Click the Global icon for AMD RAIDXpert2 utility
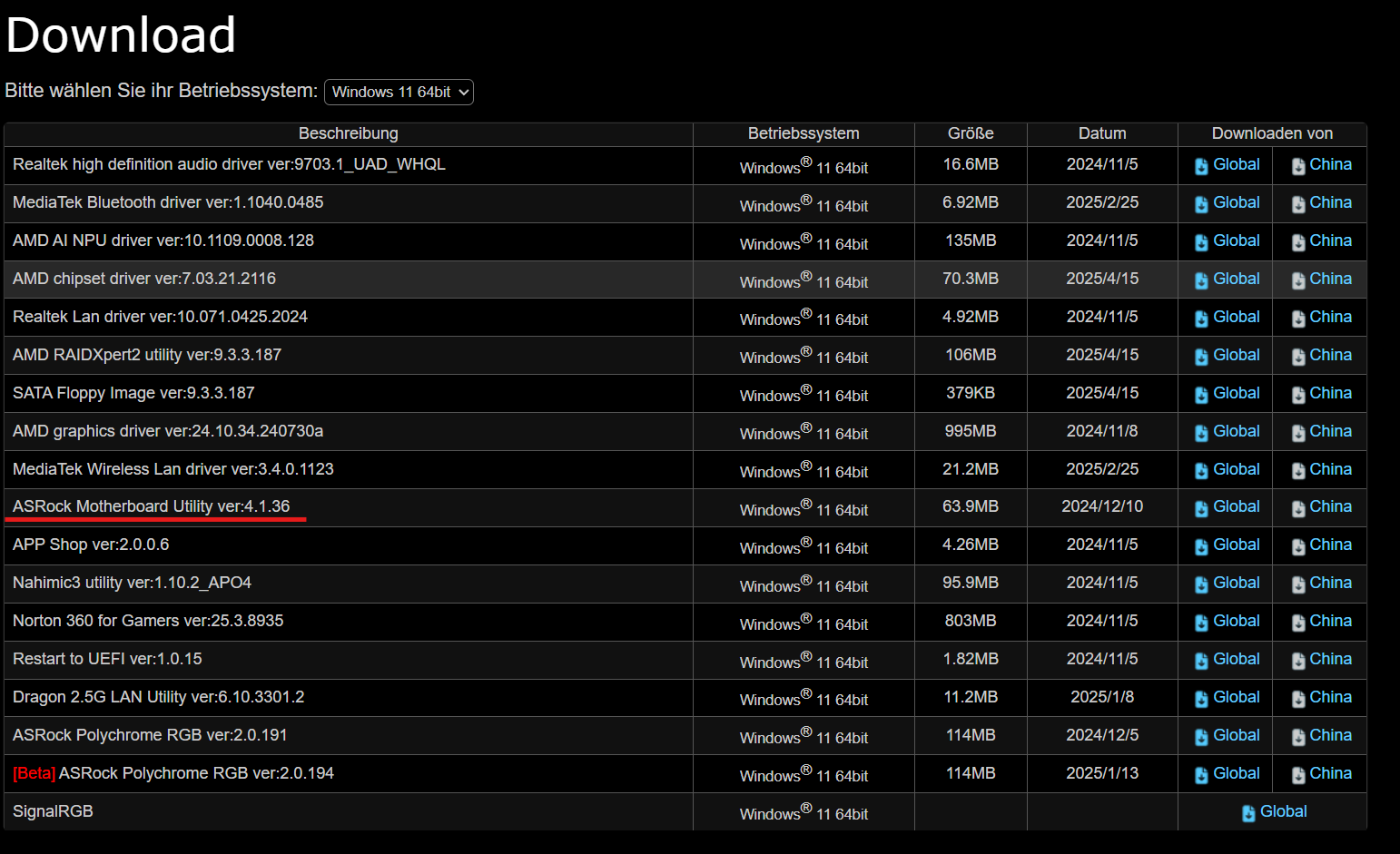 click(x=1201, y=357)
